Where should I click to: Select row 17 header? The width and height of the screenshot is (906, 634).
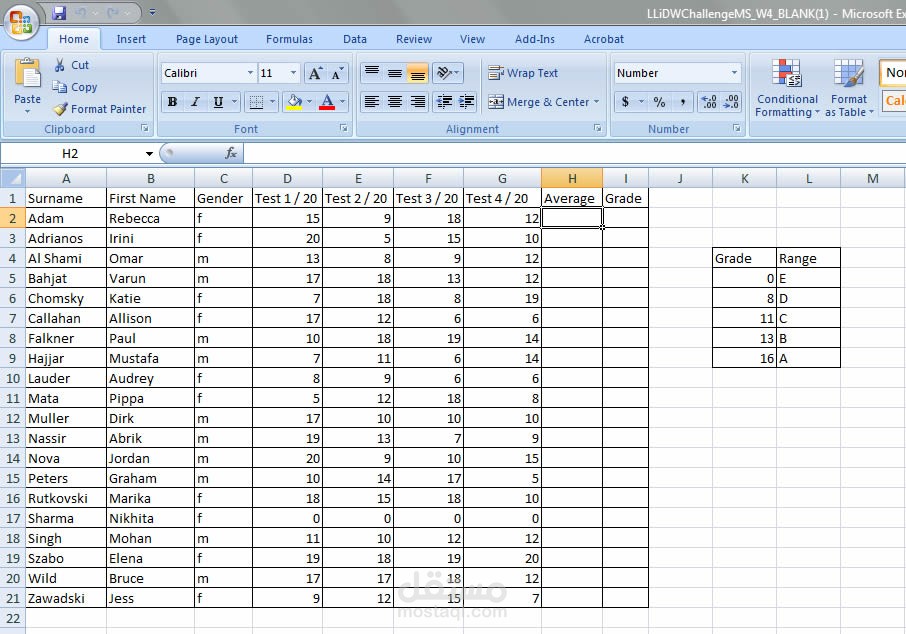(13, 518)
